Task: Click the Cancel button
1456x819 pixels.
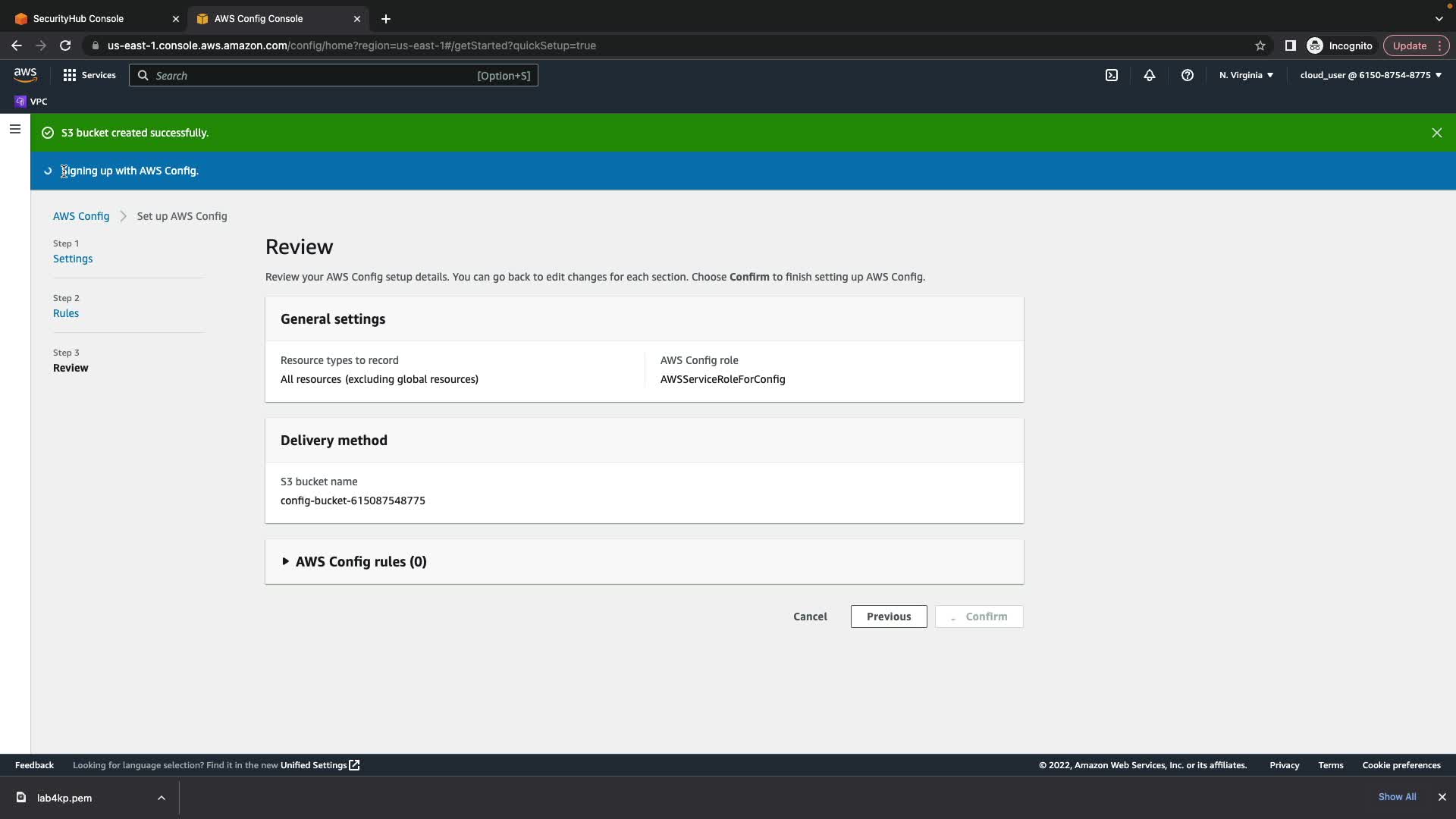Action: tap(810, 617)
